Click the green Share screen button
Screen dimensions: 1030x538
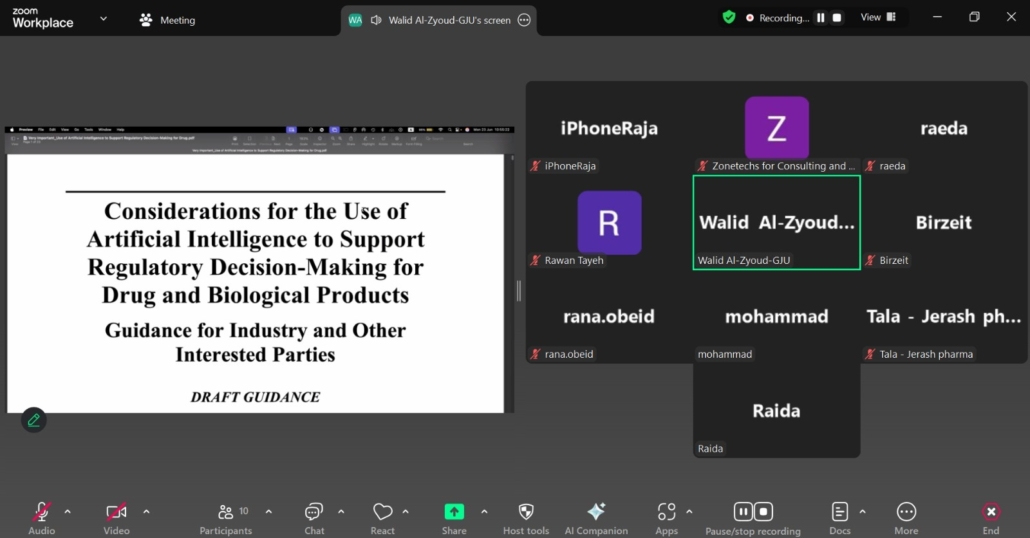click(454, 512)
